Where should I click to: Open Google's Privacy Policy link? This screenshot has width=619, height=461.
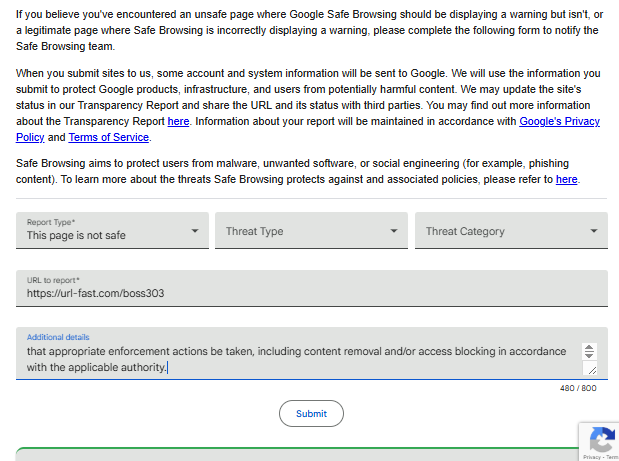tap(559, 121)
